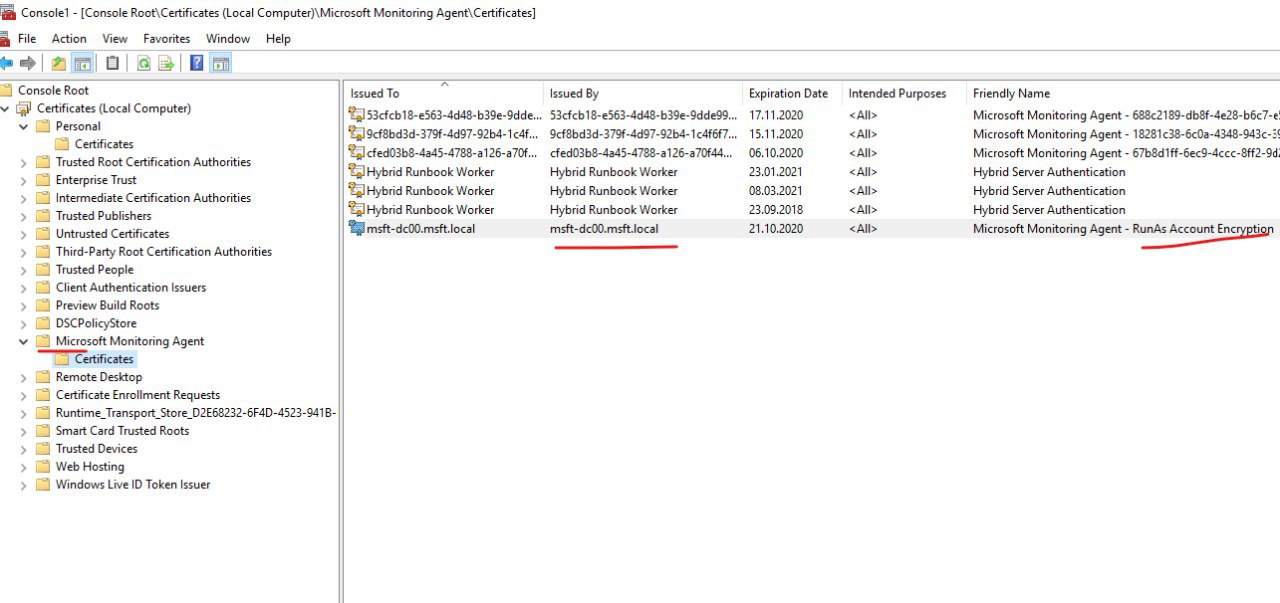Click the certificate icon of msft-dc00.msft.local row
Viewport: 1280px width, 603px height.
pyautogui.click(x=356, y=228)
